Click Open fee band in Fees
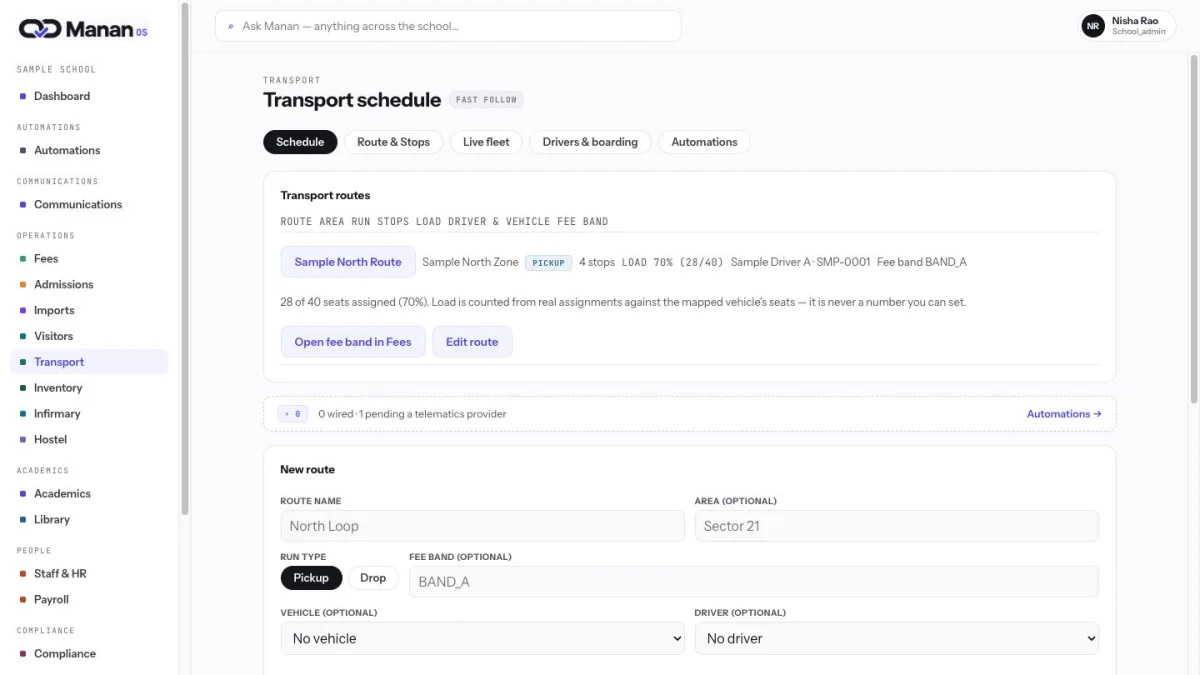The width and height of the screenshot is (1200, 675). tap(353, 342)
